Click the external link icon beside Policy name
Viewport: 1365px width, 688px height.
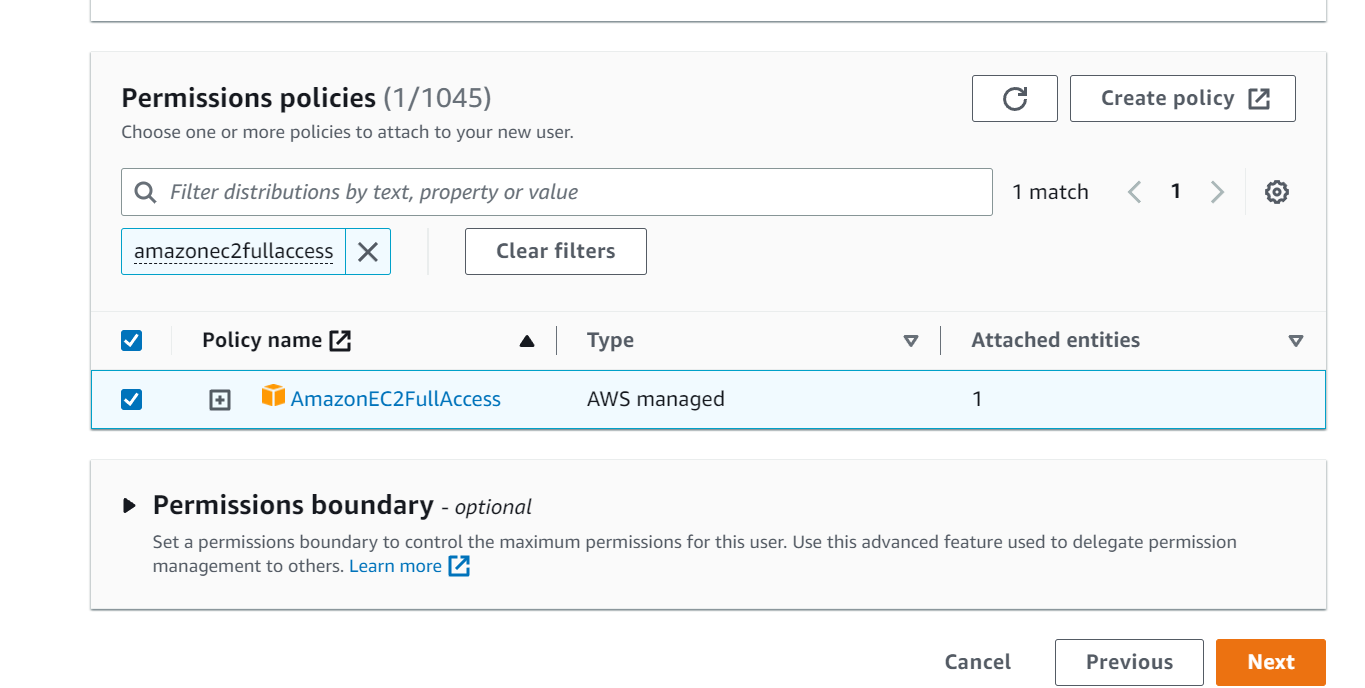click(x=341, y=341)
